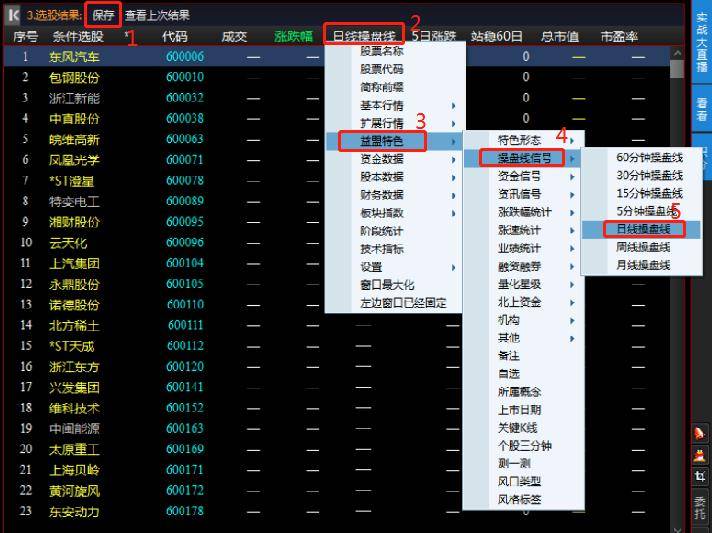This screenshot has height=533, width=712.
Task: Expand the 财务数据 submenu
Action: [394, 195]
